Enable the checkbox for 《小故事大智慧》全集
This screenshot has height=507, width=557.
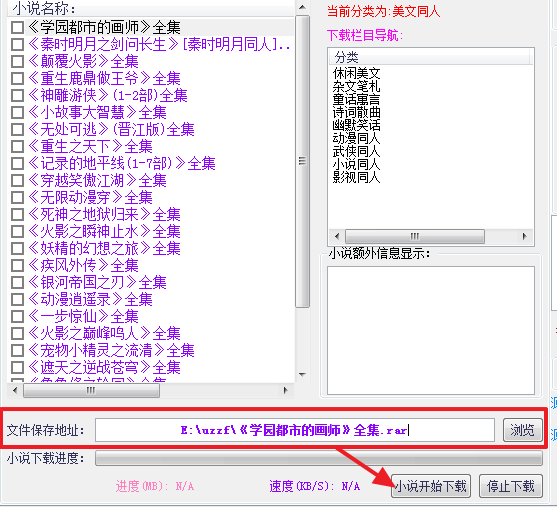(x=17, y=113)
